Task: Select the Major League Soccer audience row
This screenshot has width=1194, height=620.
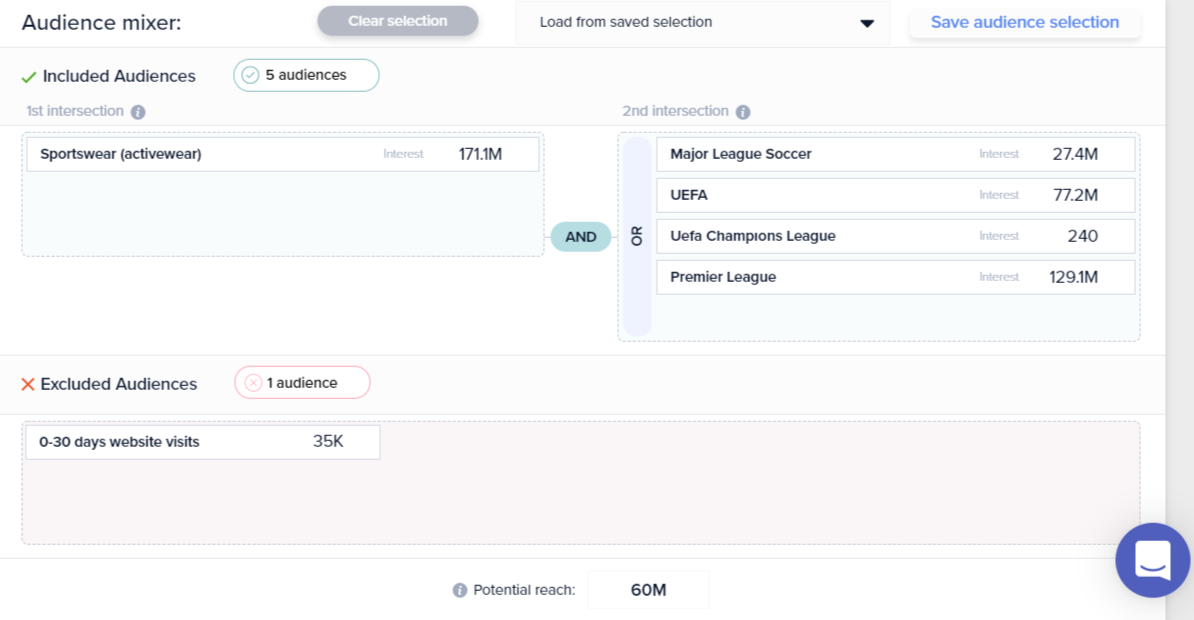Action: tap(896, 154)
